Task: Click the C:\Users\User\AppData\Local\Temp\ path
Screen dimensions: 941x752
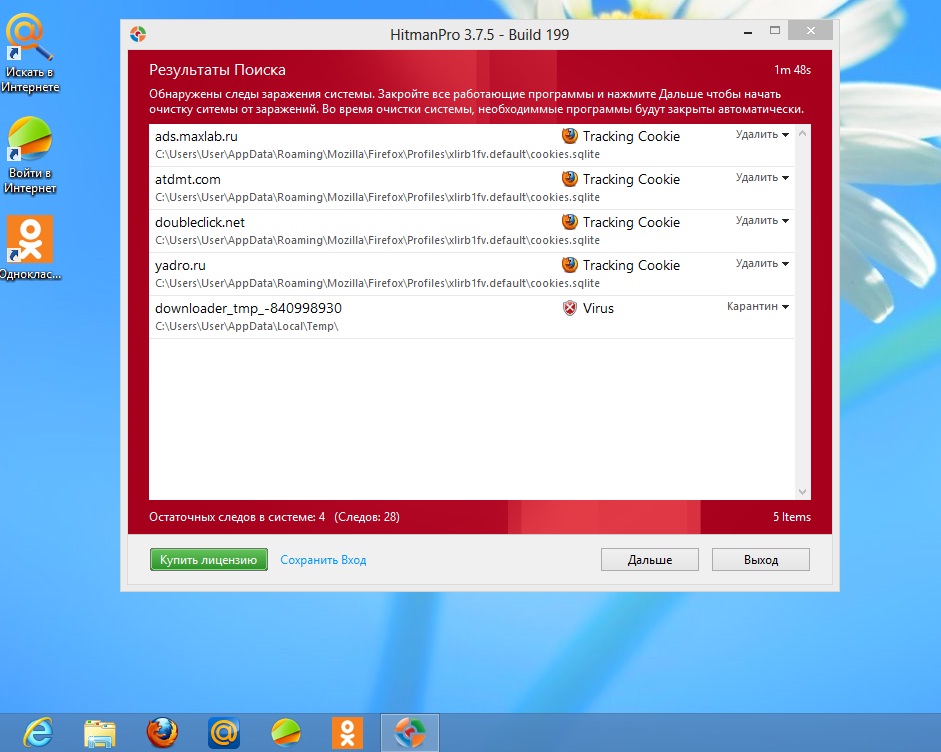Action: [247, 326]
